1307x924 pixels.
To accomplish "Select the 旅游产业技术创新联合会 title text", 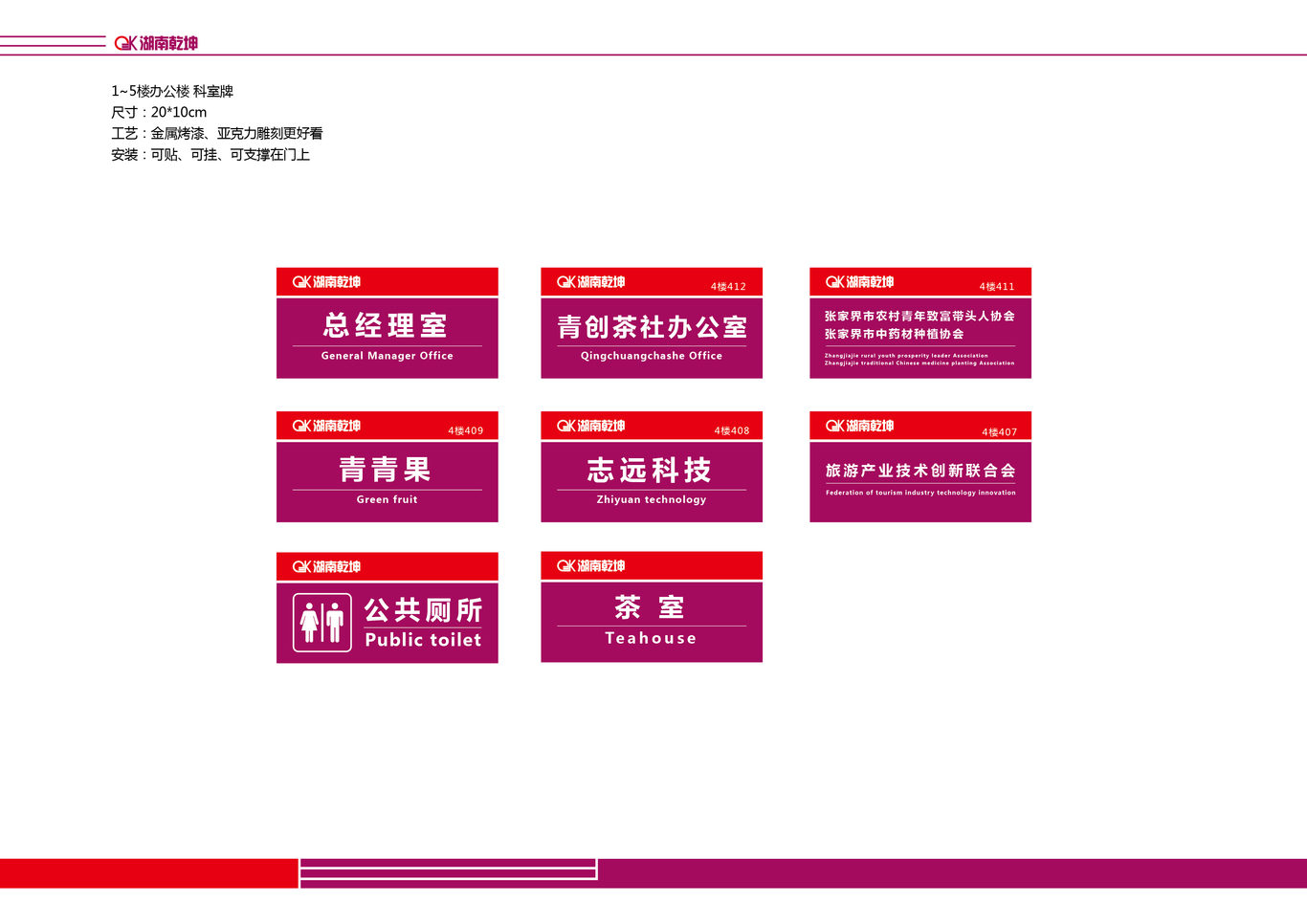I will tap(920, 471).
